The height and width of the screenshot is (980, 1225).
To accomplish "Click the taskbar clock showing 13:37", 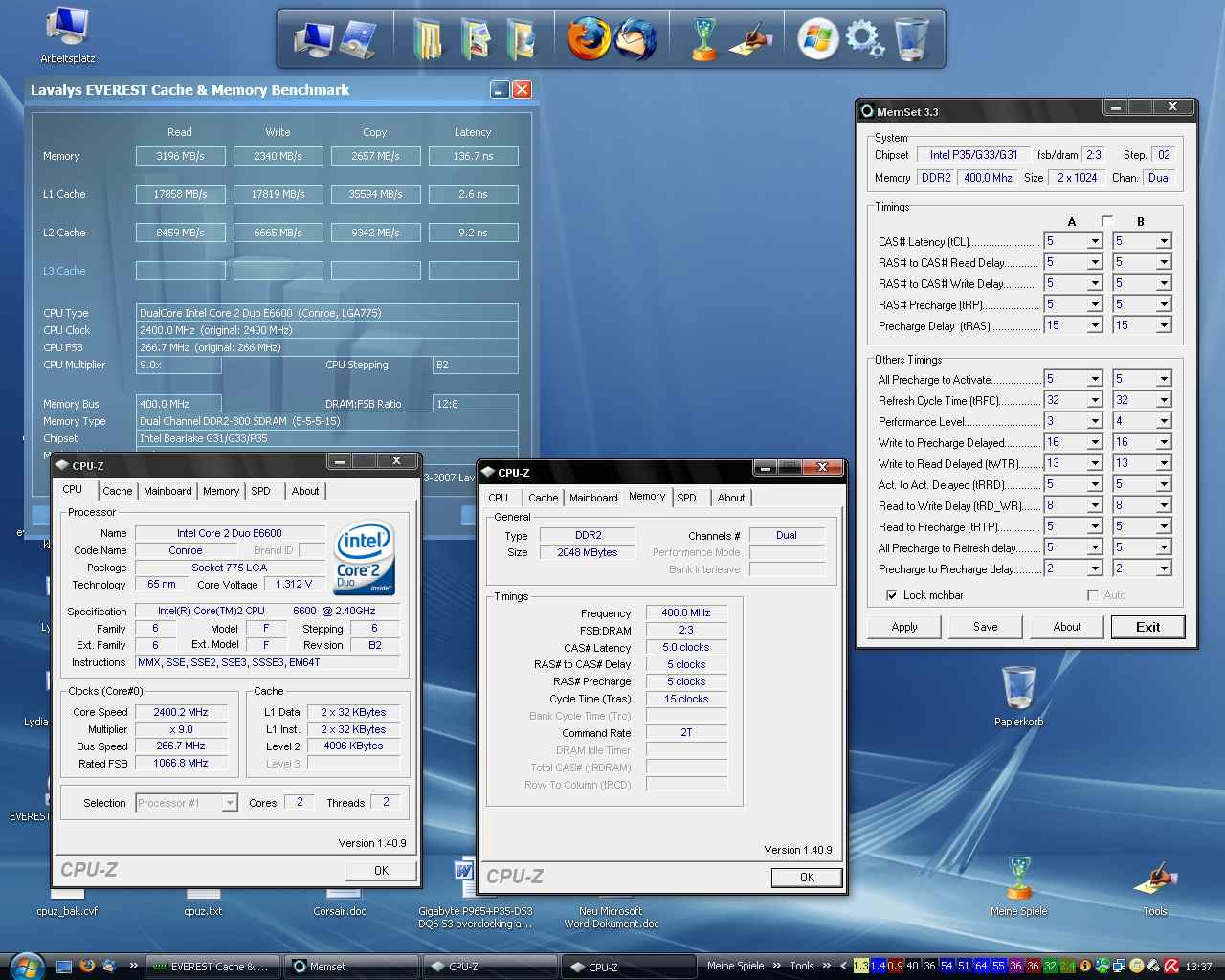I will click(1198, 967).
